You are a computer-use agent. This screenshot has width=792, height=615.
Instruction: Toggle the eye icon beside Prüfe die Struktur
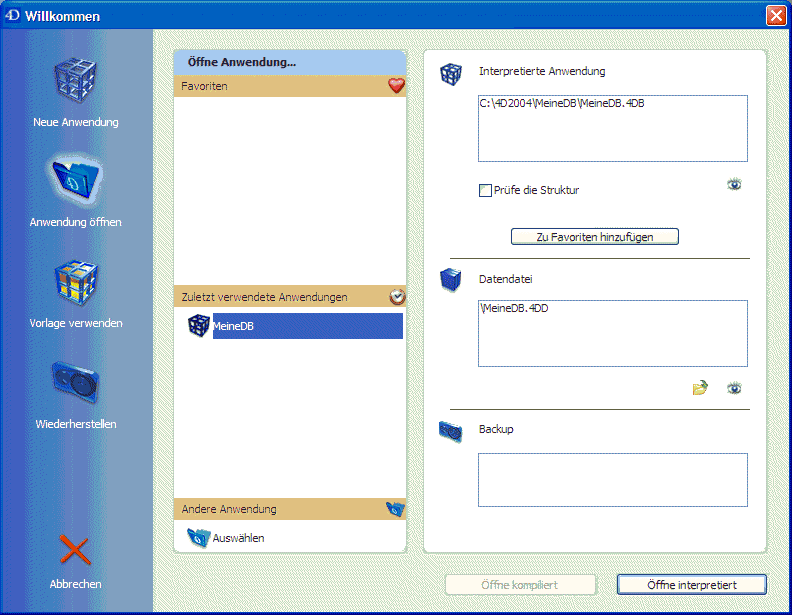tap(734, 185)
